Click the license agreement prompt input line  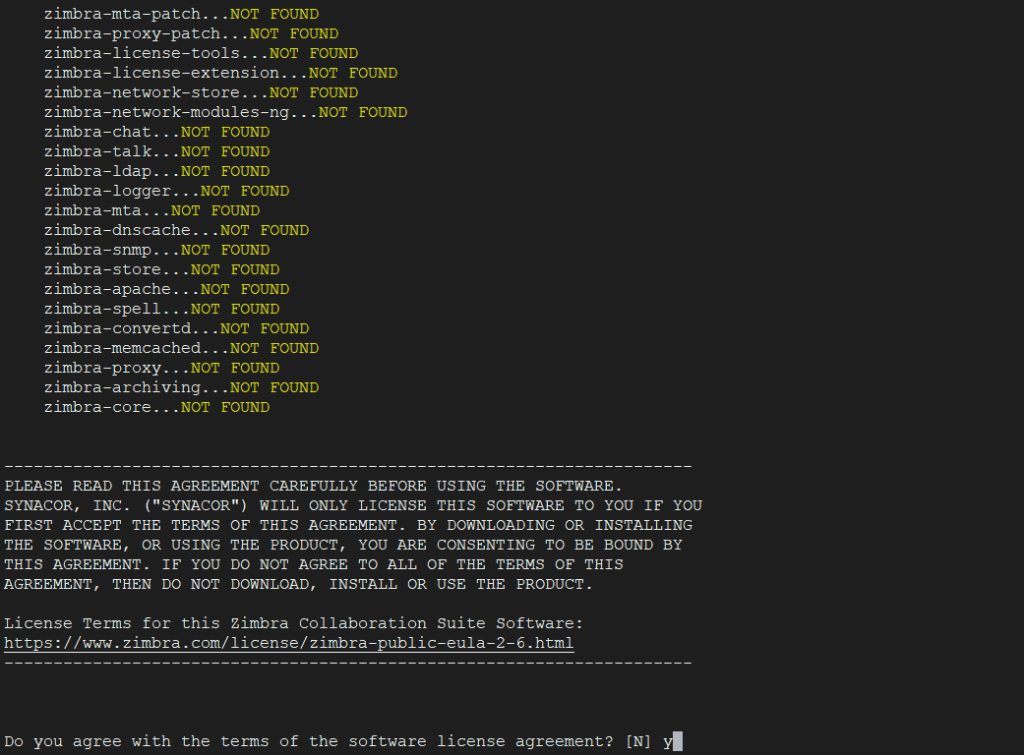pos(344,741)
